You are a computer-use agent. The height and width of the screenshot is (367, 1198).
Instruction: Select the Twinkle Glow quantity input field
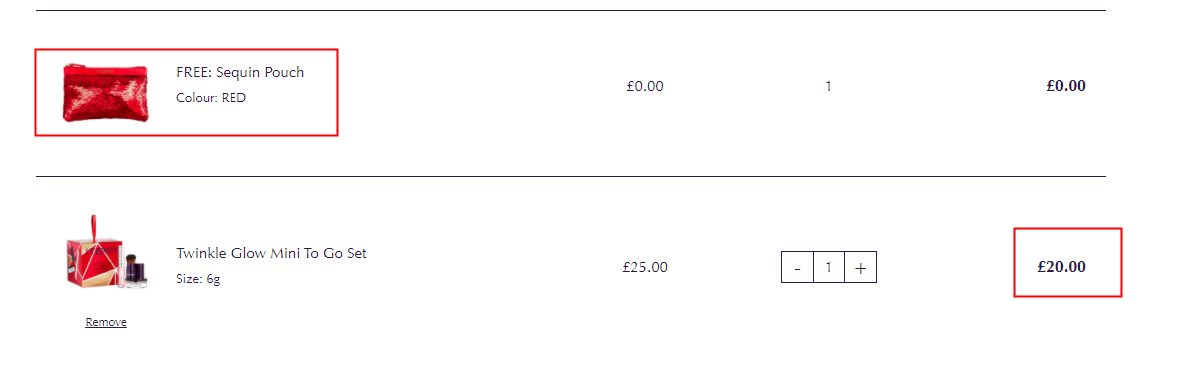pyautogui.click(x=829, y=268)
